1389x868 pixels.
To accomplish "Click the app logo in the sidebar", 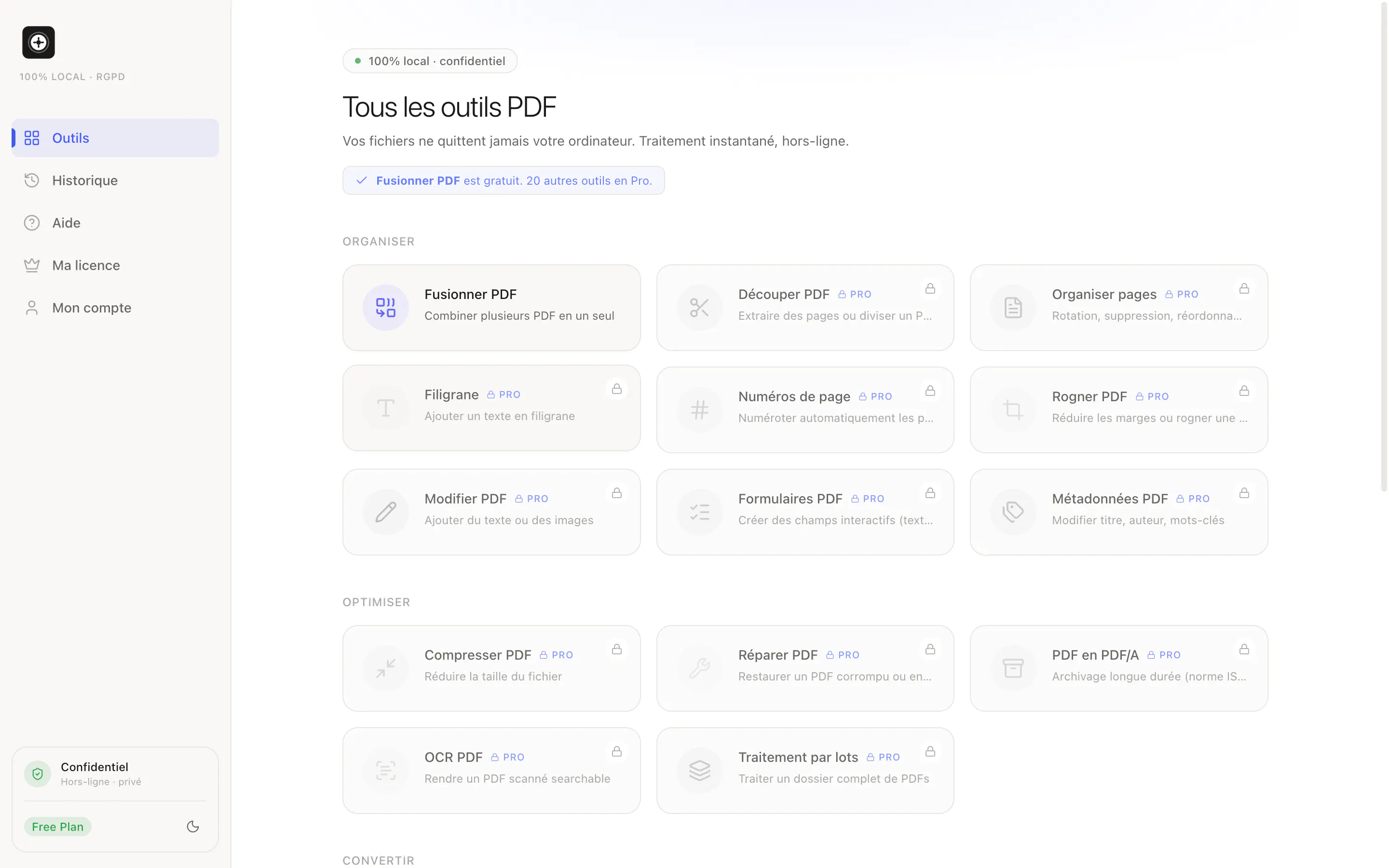I will tap(39, 42).
